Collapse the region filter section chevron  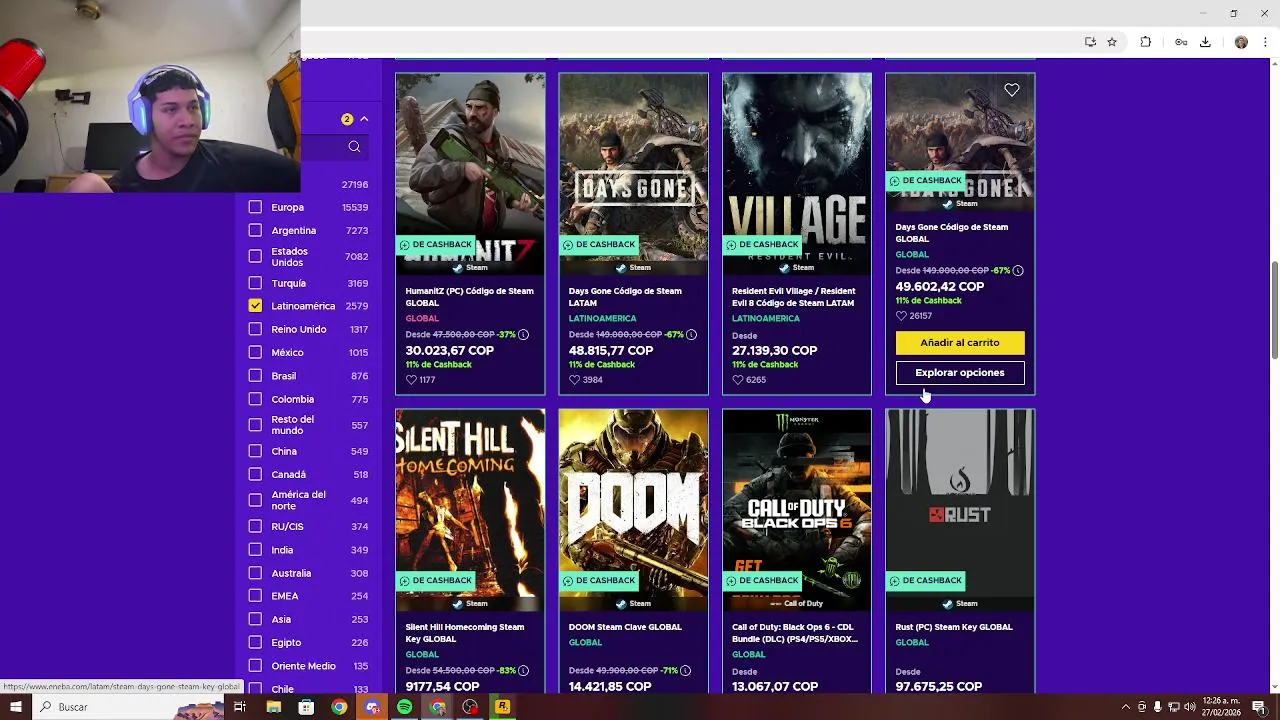pos(364,119)
